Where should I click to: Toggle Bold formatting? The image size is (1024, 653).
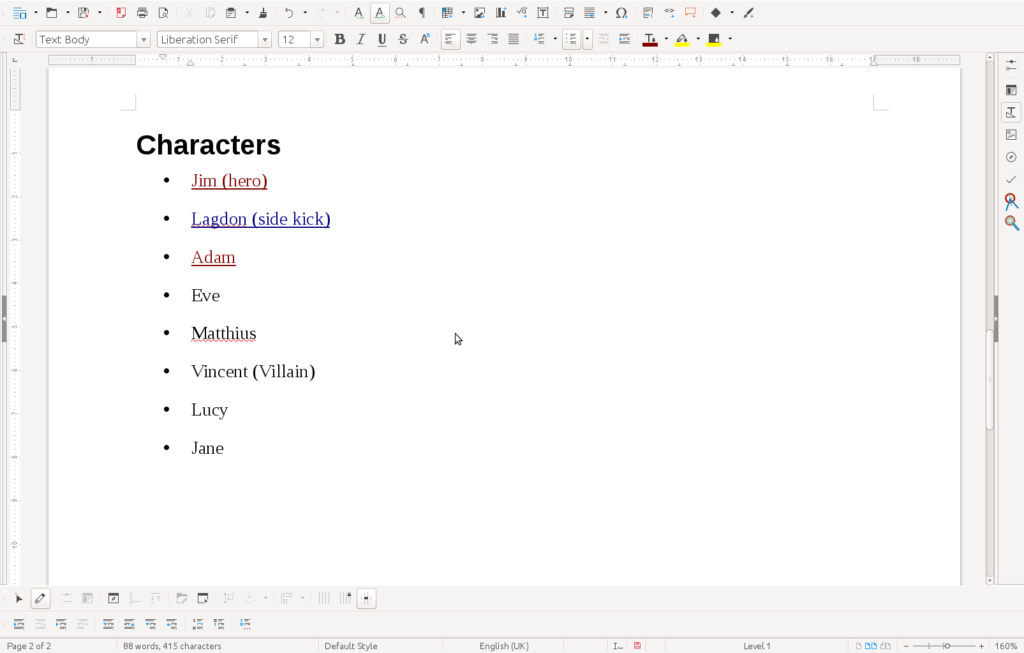coord(339,39)
